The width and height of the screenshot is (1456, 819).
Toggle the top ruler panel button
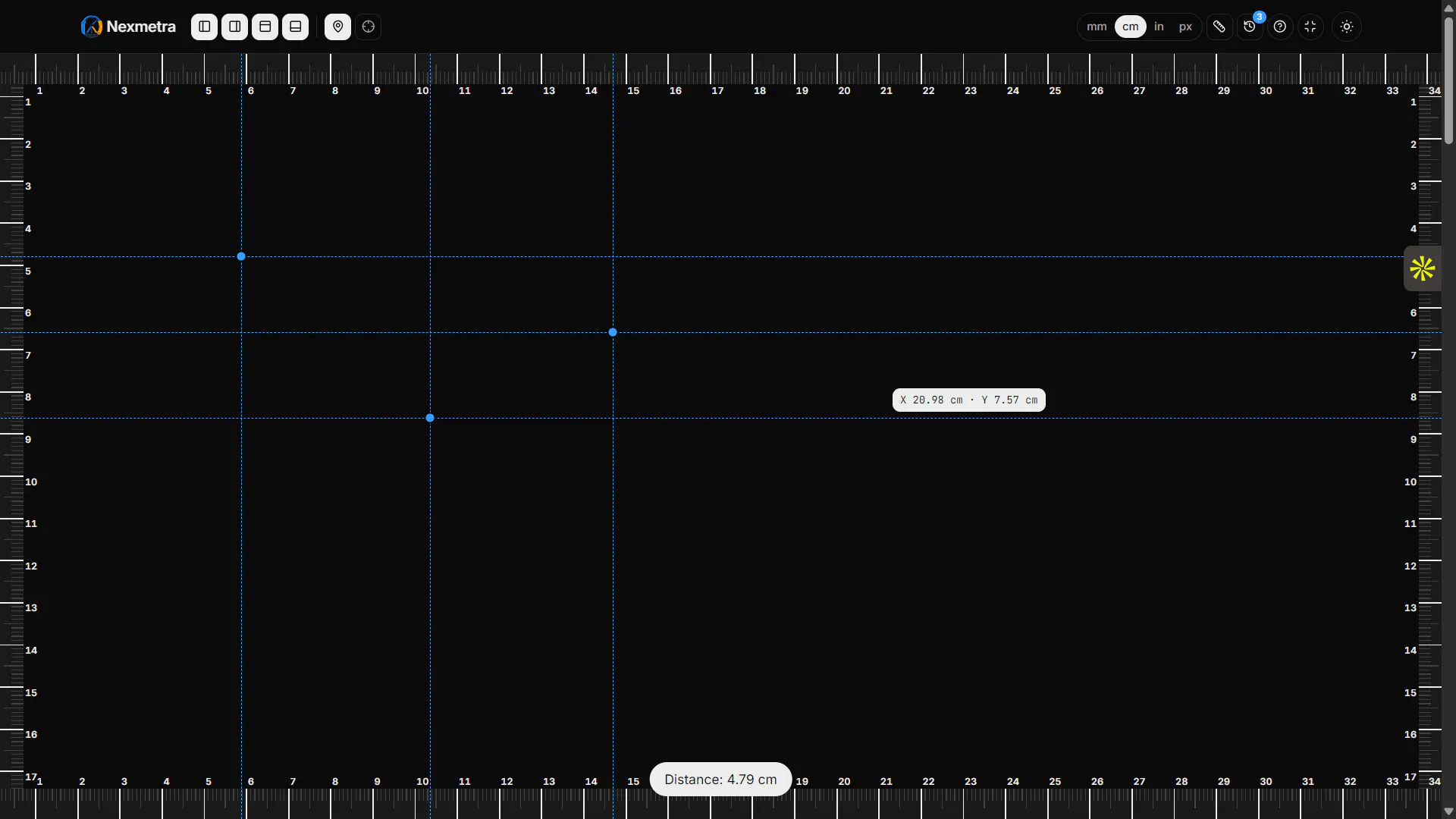click(265, 27)
